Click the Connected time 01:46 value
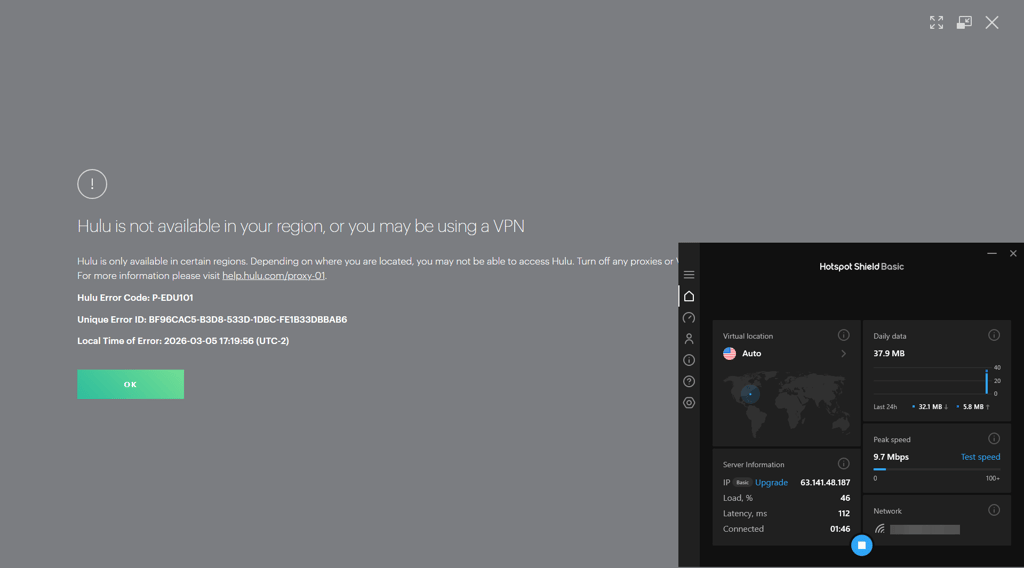The width and height of the screenshot is (1024, 568). (x=840, y=529)
